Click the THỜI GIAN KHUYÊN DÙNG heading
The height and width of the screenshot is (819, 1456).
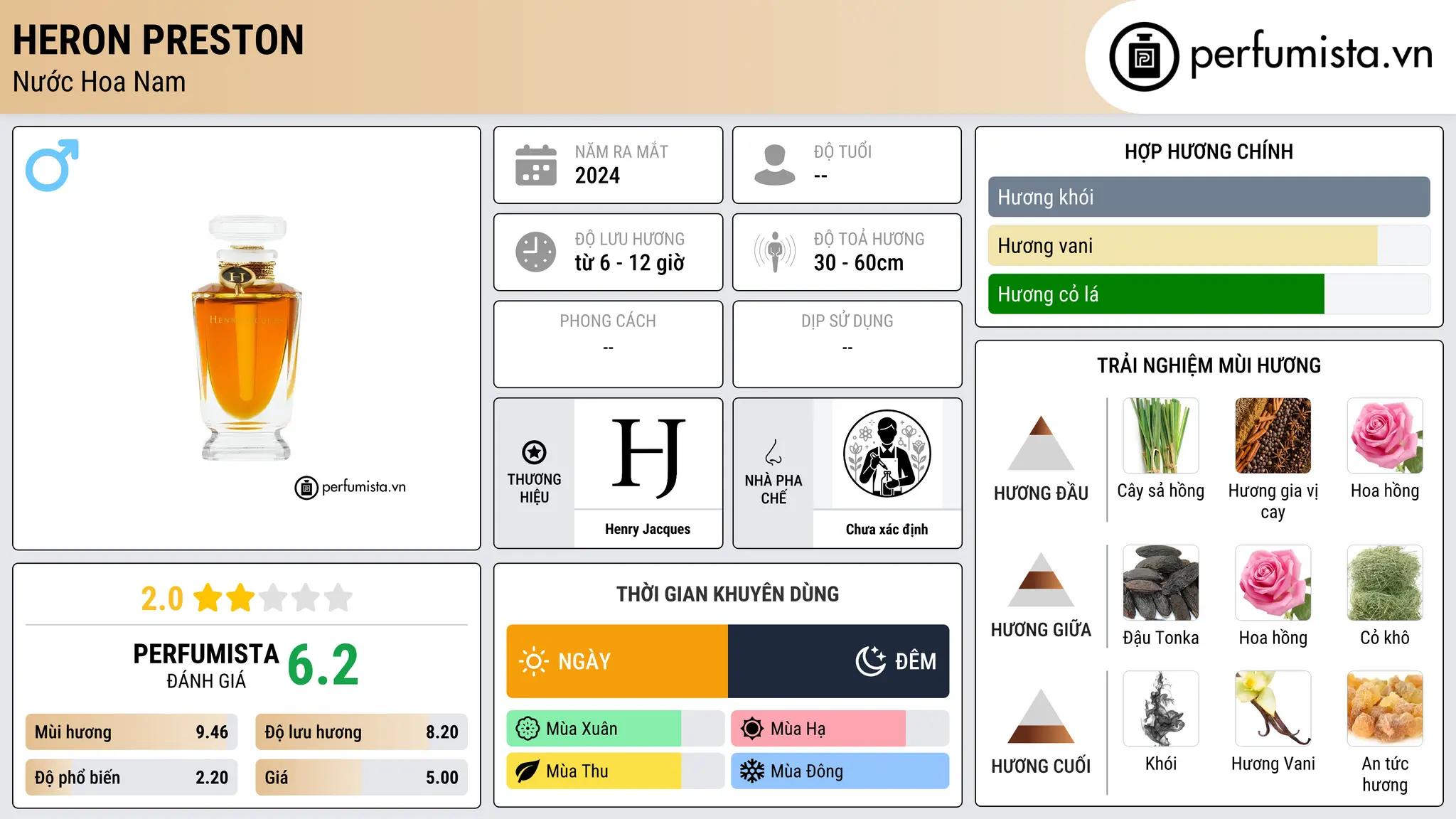[727, 594]
